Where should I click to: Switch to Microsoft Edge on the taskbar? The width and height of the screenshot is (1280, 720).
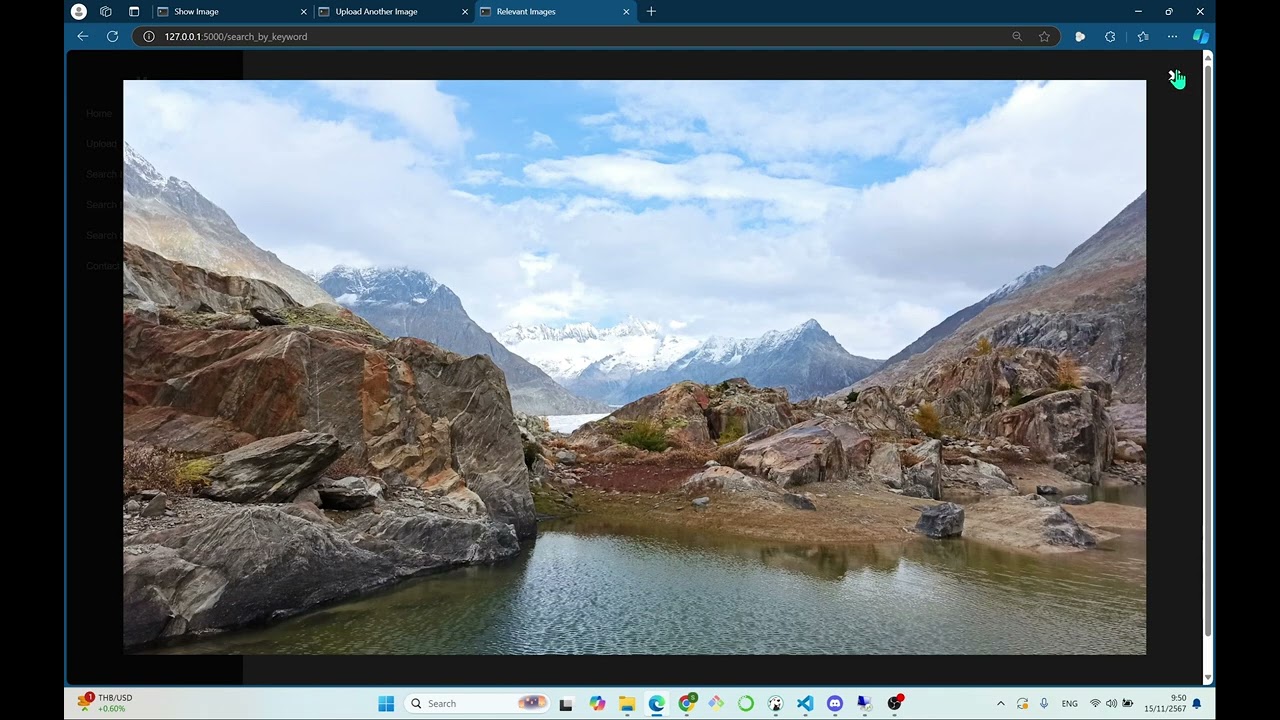[656, 704]
